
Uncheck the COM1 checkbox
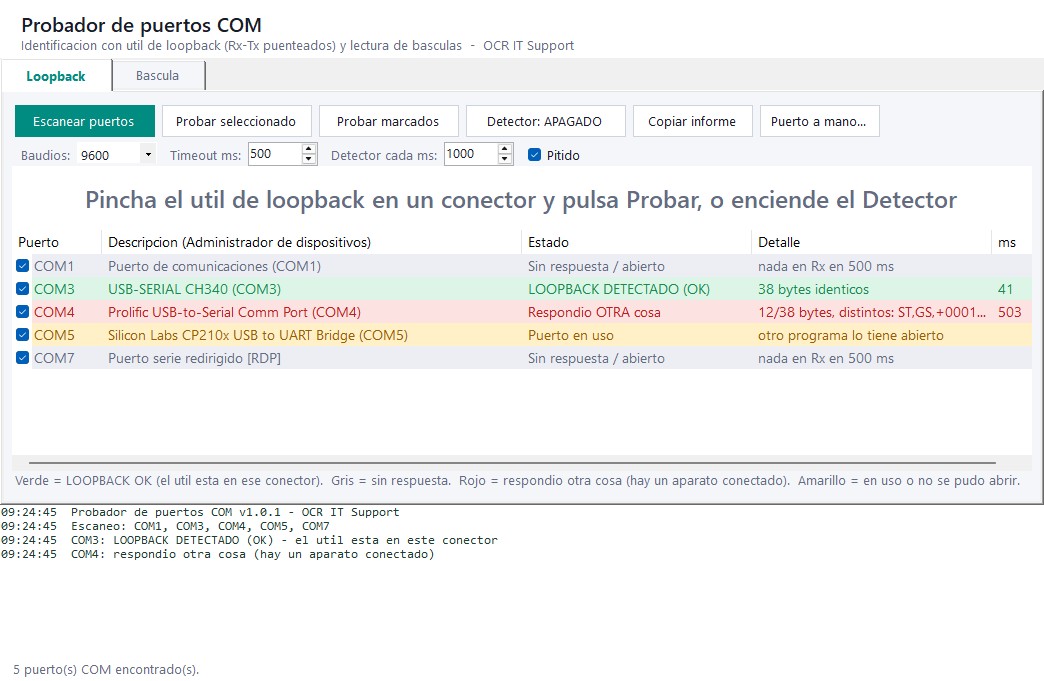[23, 266]
